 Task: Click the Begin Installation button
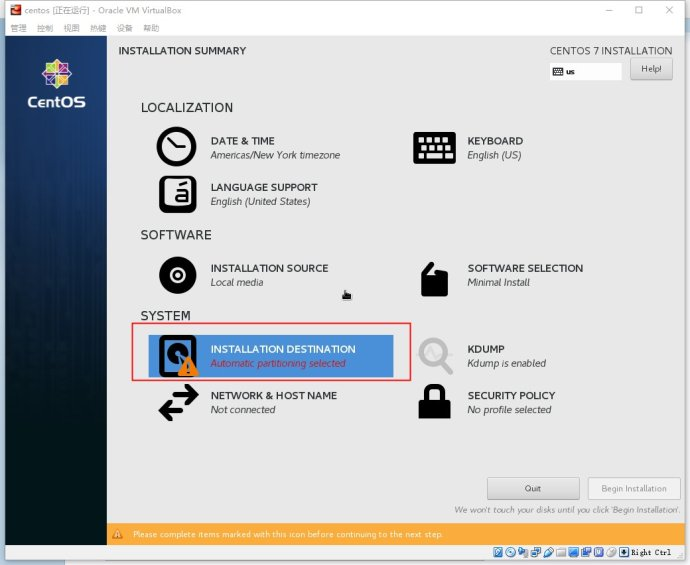tap(634, 488)
